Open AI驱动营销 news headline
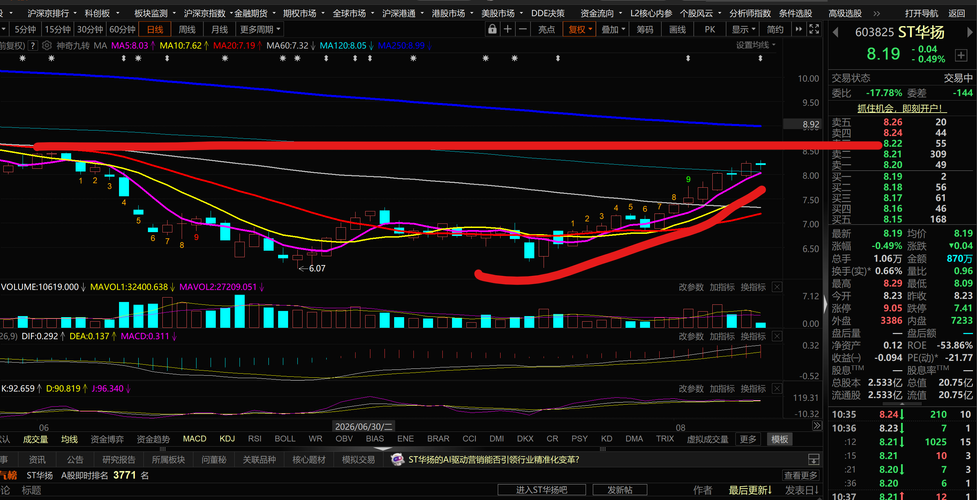Image resolution: width=977 pixels, height=500 pixels. (493, 460)
